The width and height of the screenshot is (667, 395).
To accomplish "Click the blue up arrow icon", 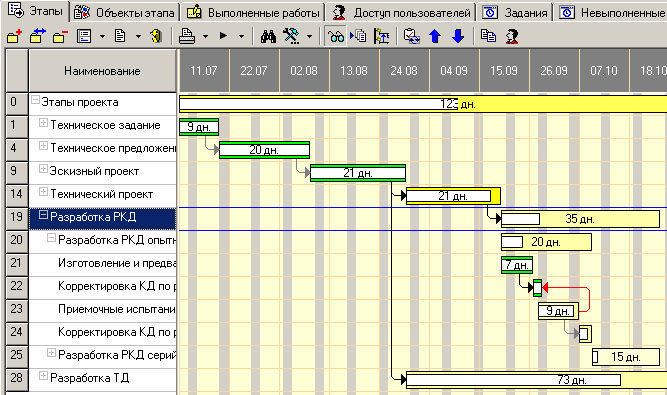I will point(435,37).
